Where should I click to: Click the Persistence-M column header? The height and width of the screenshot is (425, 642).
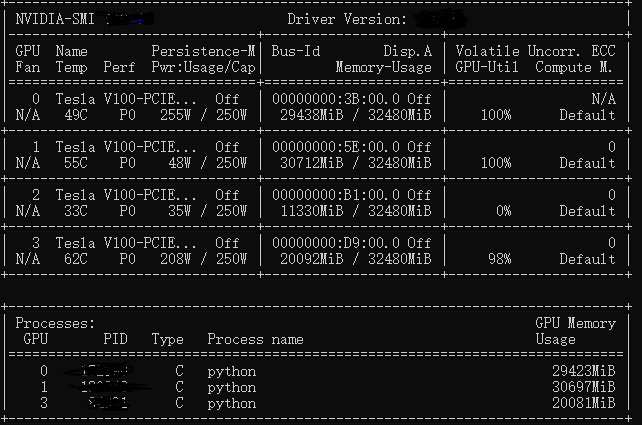coord(203,51)
